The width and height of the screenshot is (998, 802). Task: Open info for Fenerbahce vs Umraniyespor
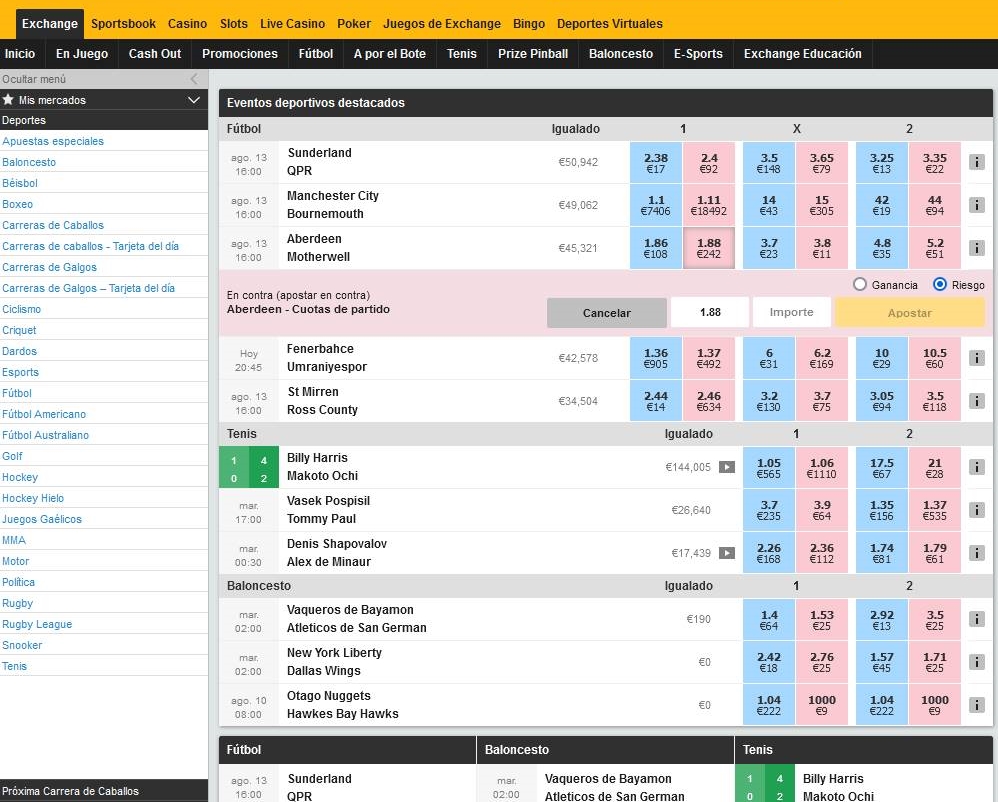click(x=977, y=357)
